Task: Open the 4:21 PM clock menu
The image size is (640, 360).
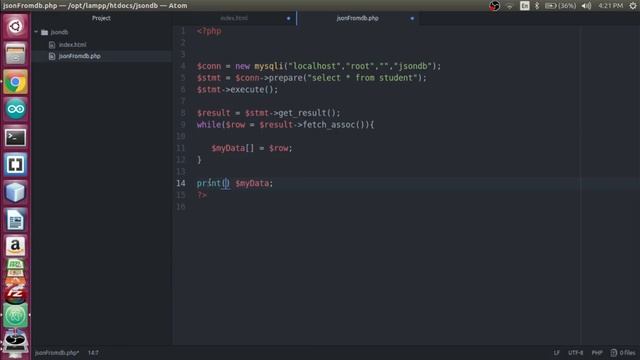Action: point(610,6)
